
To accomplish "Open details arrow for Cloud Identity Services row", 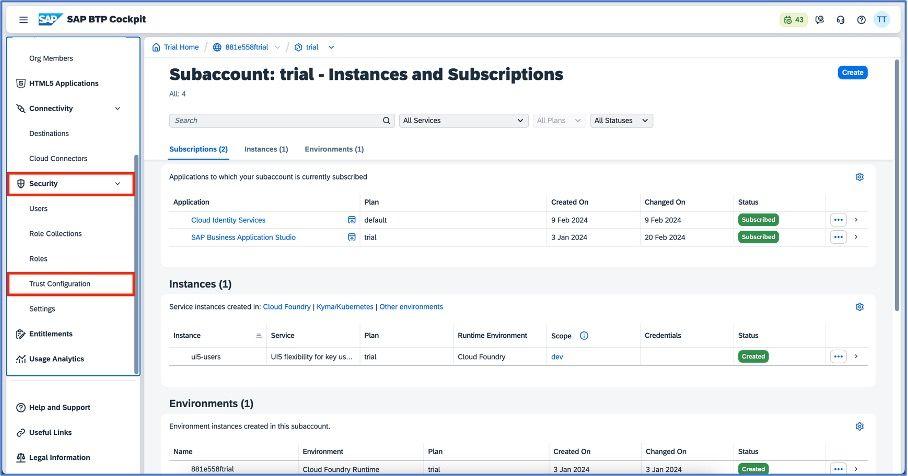I will coord(856,220).
